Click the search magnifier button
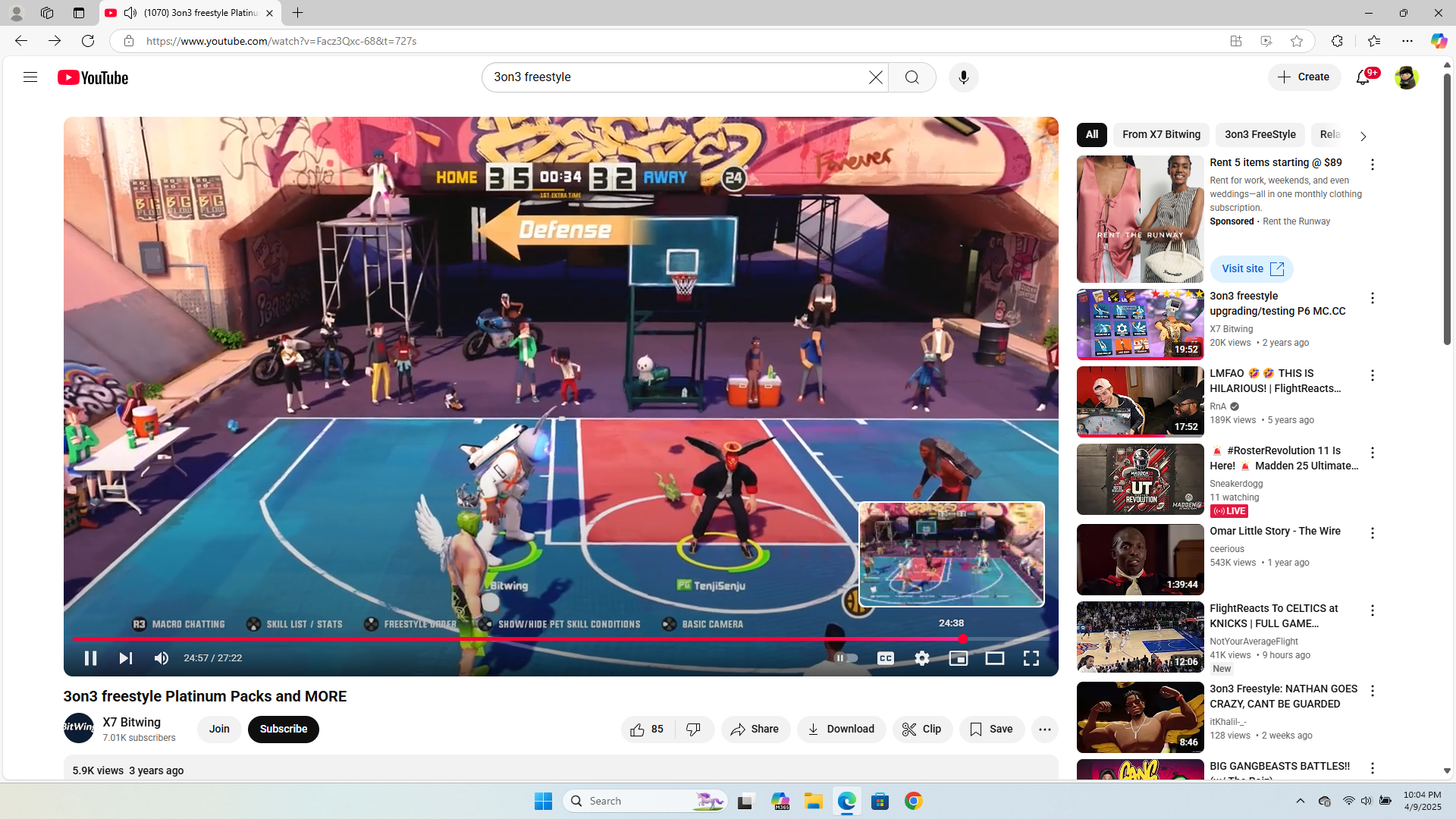This screenshot has height=819, width=1456. [x=912, y=77]
